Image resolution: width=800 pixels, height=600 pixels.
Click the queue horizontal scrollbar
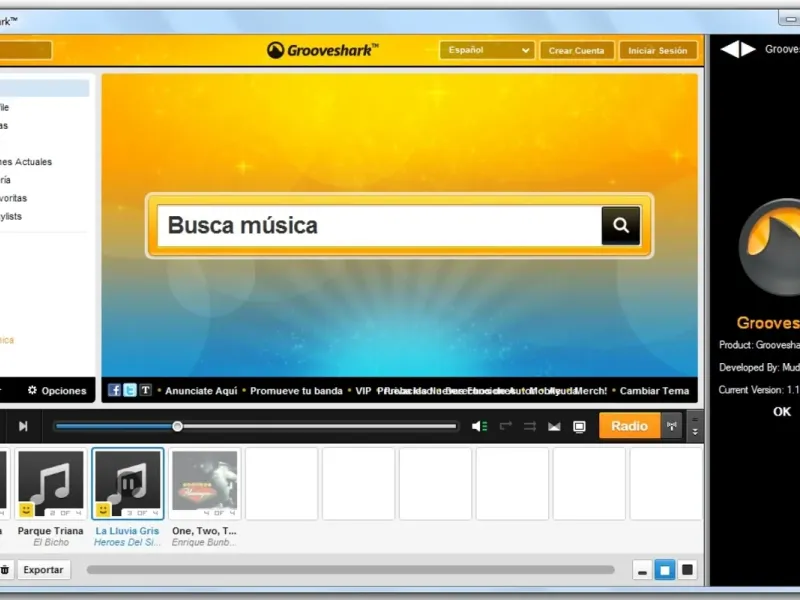click(351, 569)
